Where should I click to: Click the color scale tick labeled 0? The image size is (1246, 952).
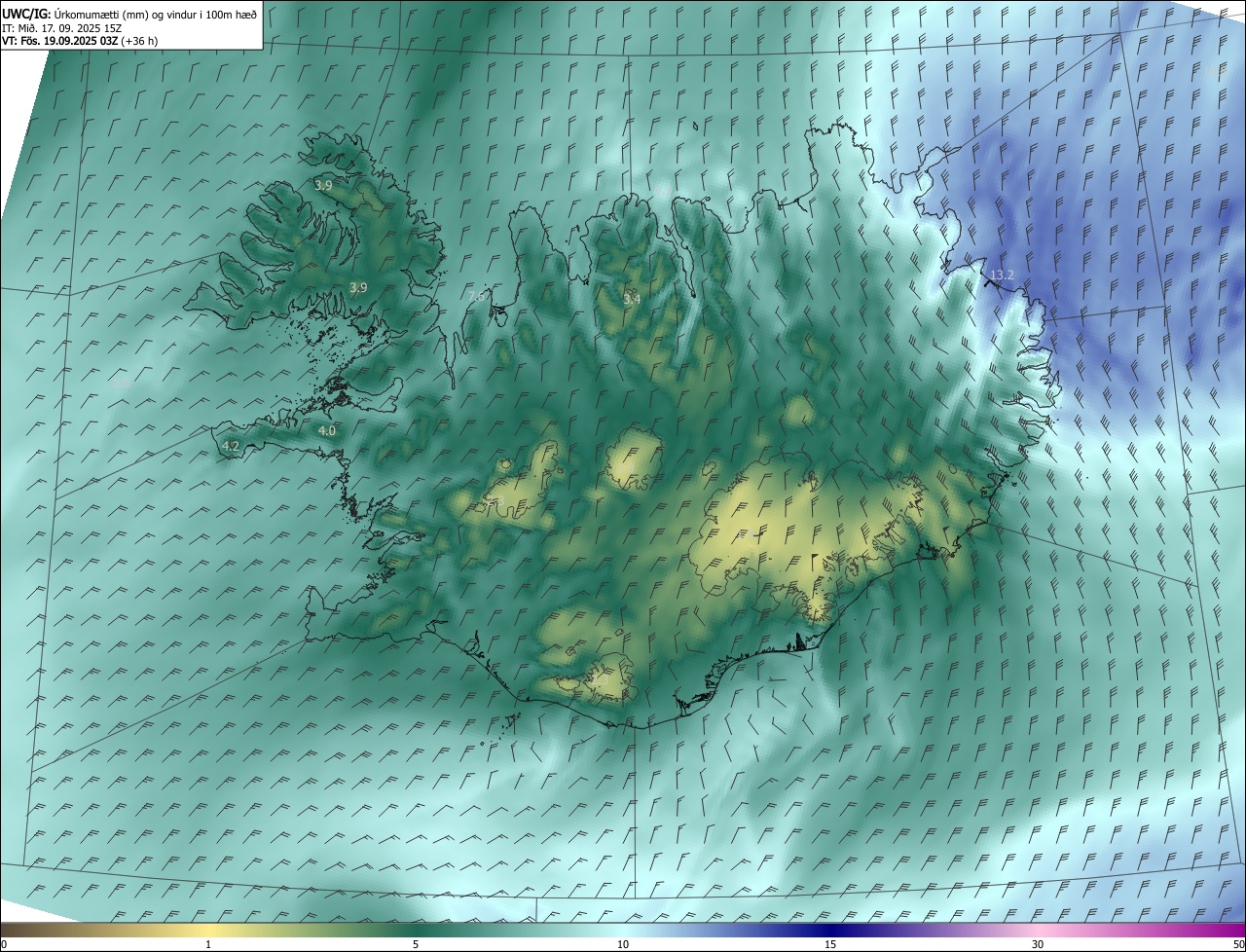point(4,944)
